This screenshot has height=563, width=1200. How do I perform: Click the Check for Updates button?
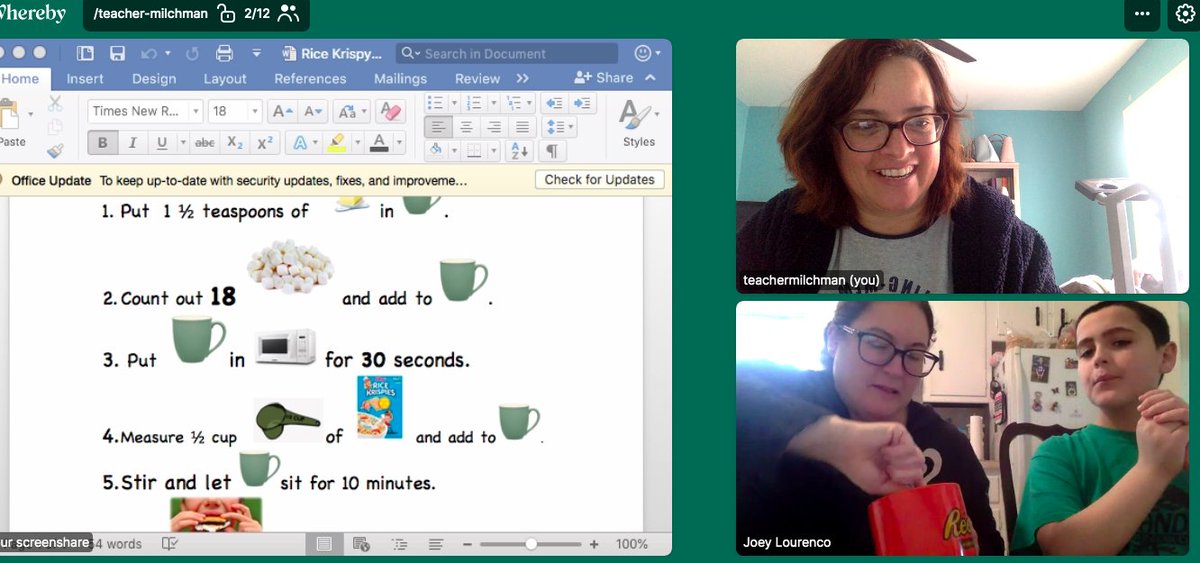pos(599,180)
